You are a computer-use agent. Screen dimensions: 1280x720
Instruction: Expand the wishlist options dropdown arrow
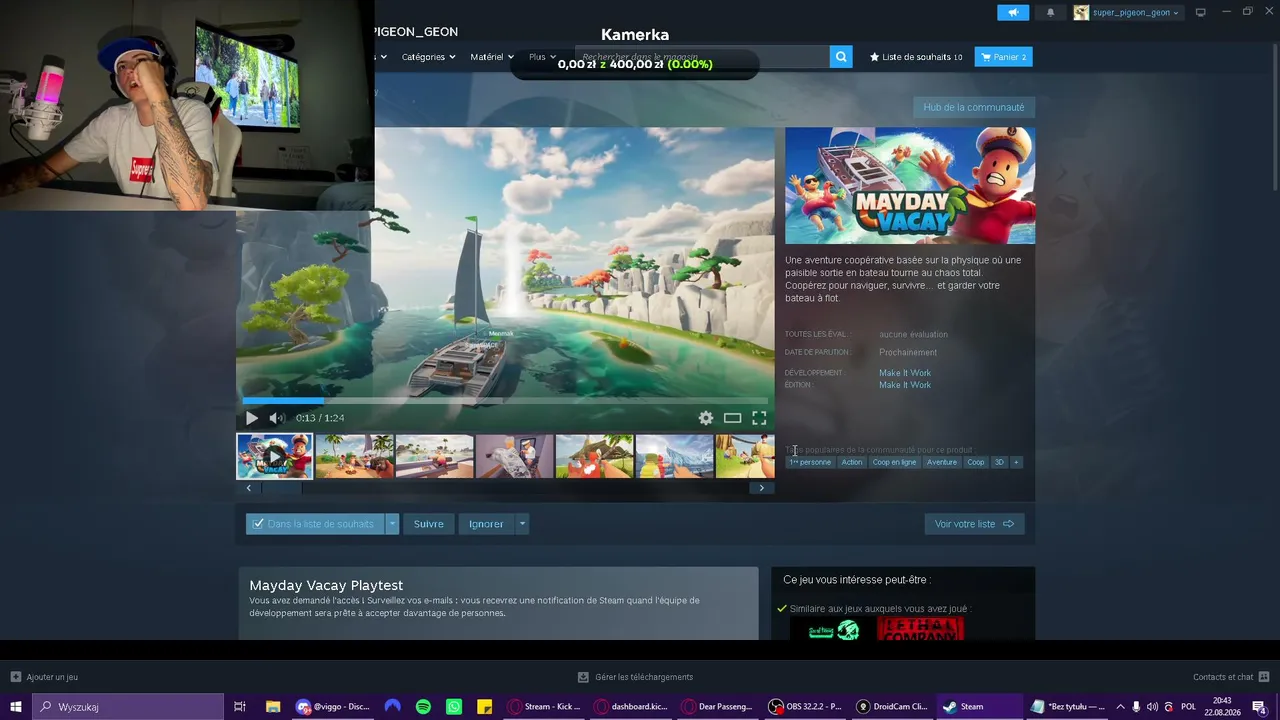point(393,524)
